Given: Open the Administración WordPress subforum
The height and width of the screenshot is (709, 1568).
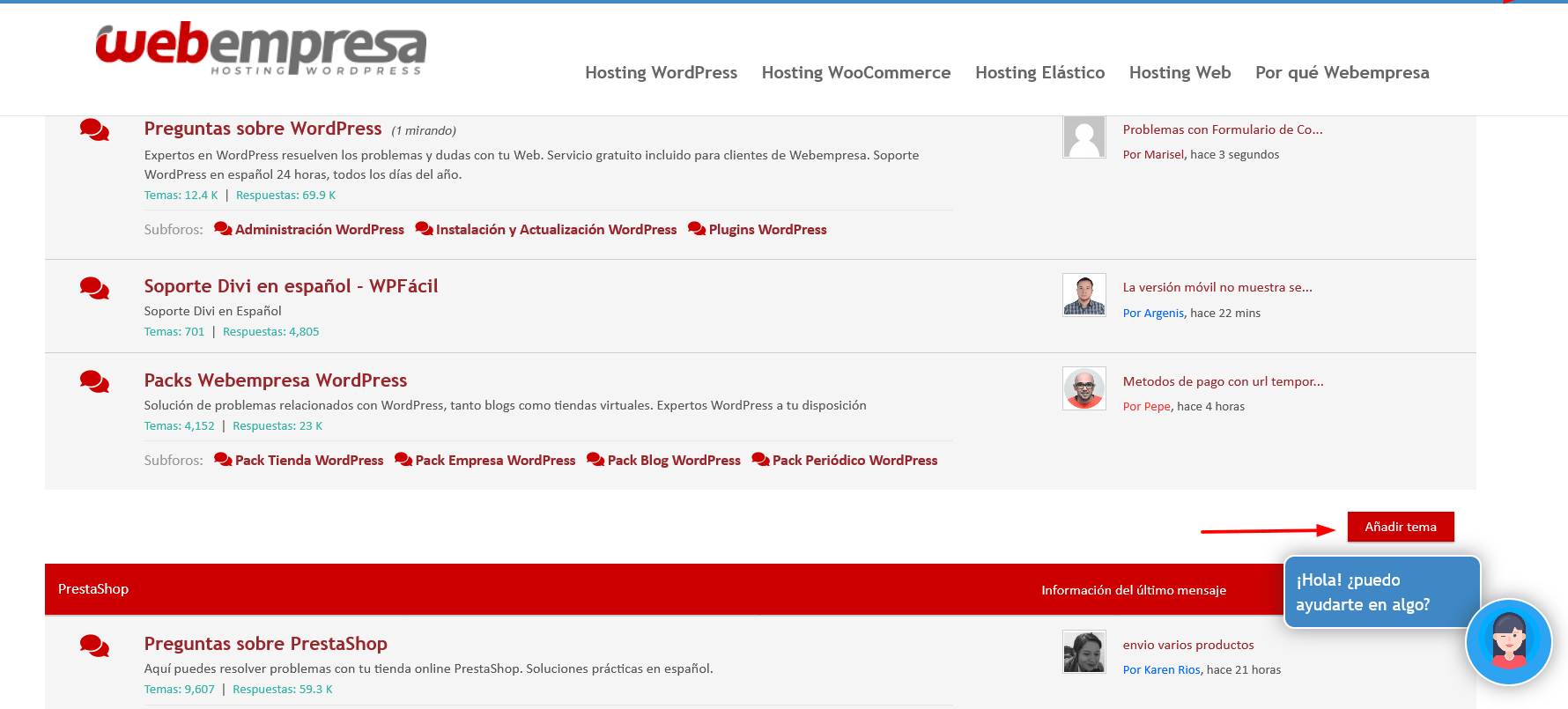Looking at the screenshot, I should (320, 229).
